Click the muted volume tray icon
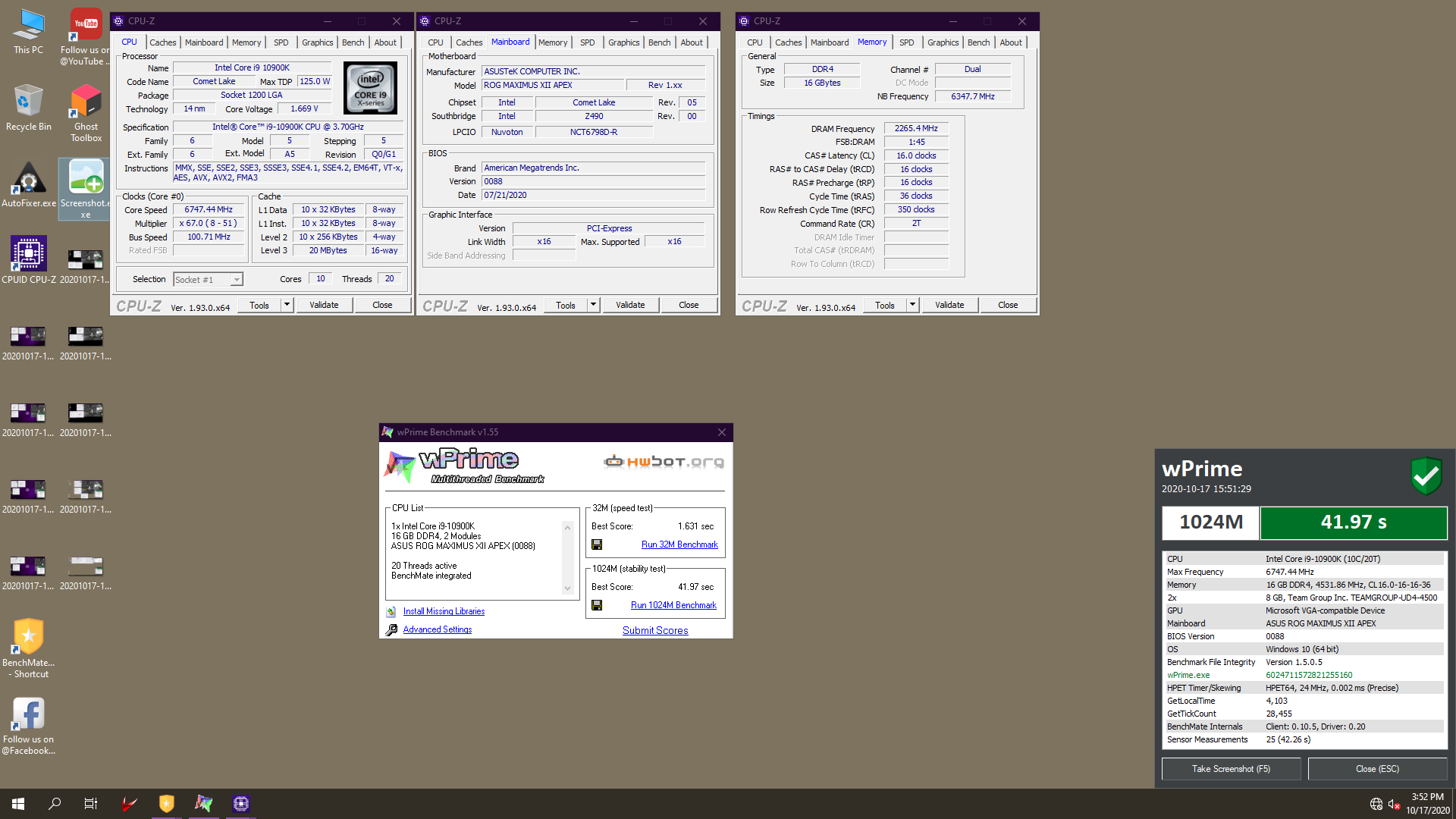 [1394, 804]
